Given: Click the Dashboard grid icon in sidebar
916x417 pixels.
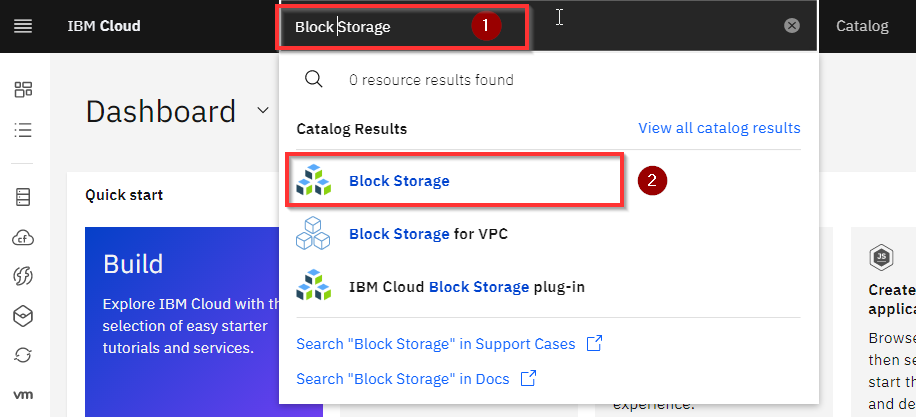Looking at the screenshot, I should click(23, 89).
